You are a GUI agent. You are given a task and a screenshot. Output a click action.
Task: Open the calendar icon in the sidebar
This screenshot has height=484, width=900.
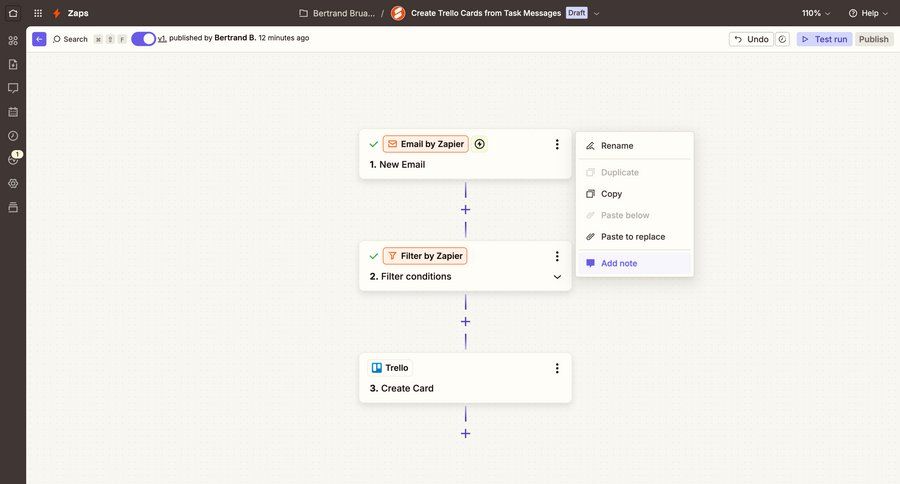pyautogui.click(x=13, y=112)
